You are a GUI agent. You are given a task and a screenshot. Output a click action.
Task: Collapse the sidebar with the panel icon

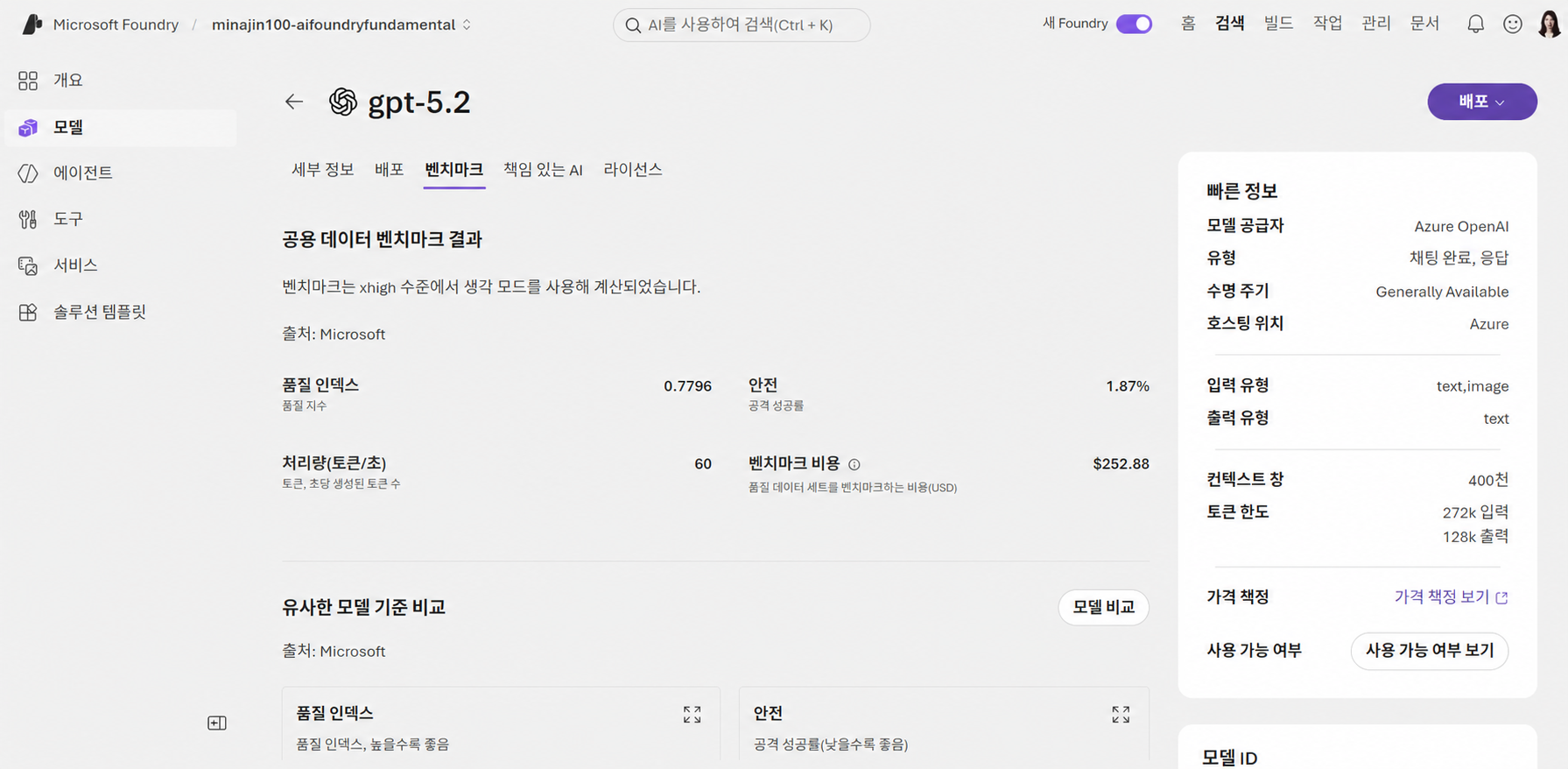pyautogui.click(x=217, y=723)
